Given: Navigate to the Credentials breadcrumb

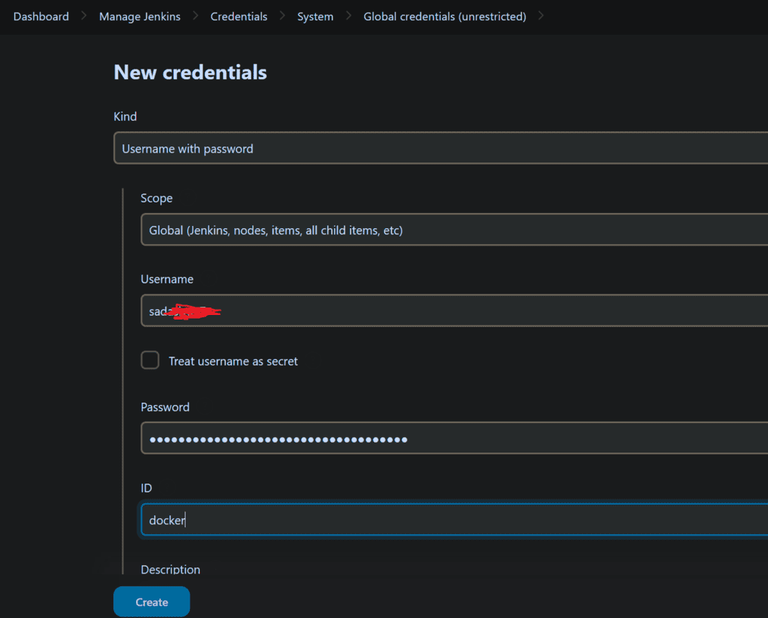Looking at the screenshot, I should 239,16.
